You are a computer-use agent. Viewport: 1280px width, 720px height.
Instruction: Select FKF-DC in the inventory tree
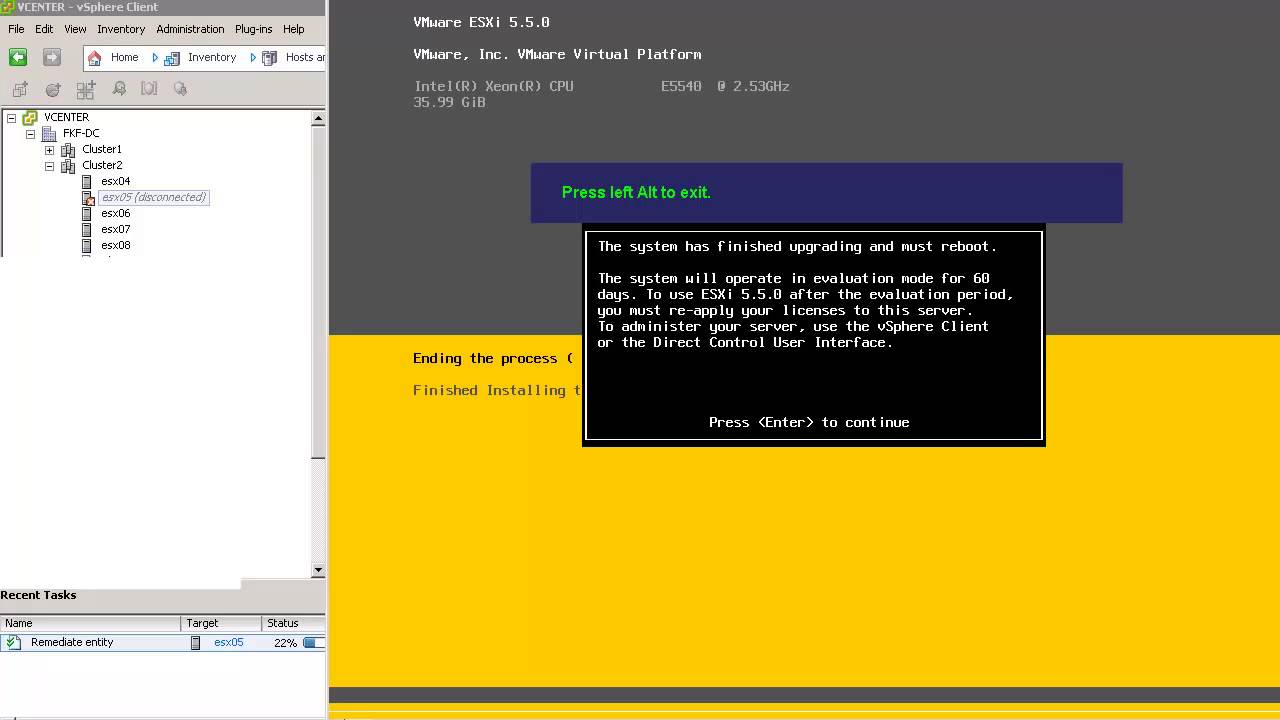81,133
